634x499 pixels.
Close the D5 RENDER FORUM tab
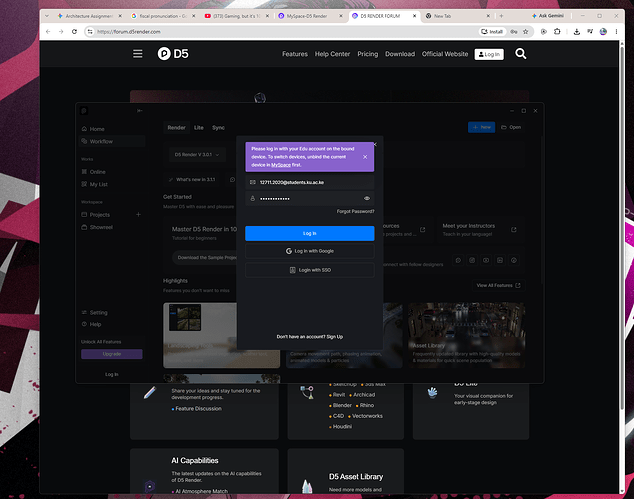pyautogui.click(x=414, y=16)
